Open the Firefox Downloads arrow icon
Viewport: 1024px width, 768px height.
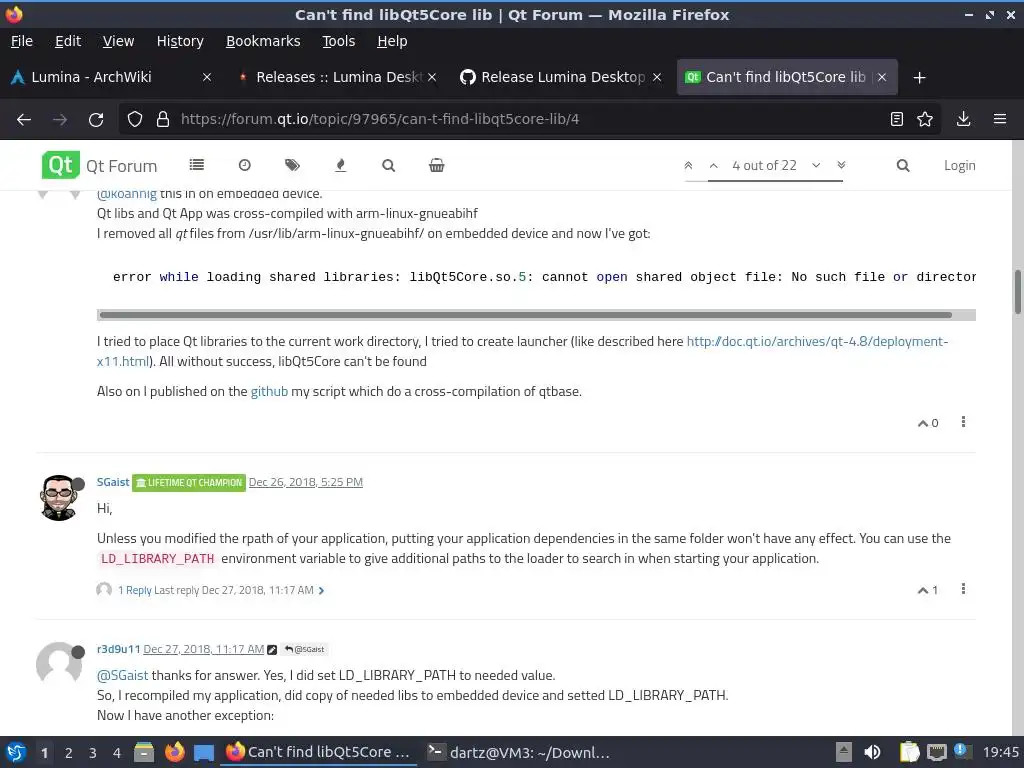(x=963, y=119)
